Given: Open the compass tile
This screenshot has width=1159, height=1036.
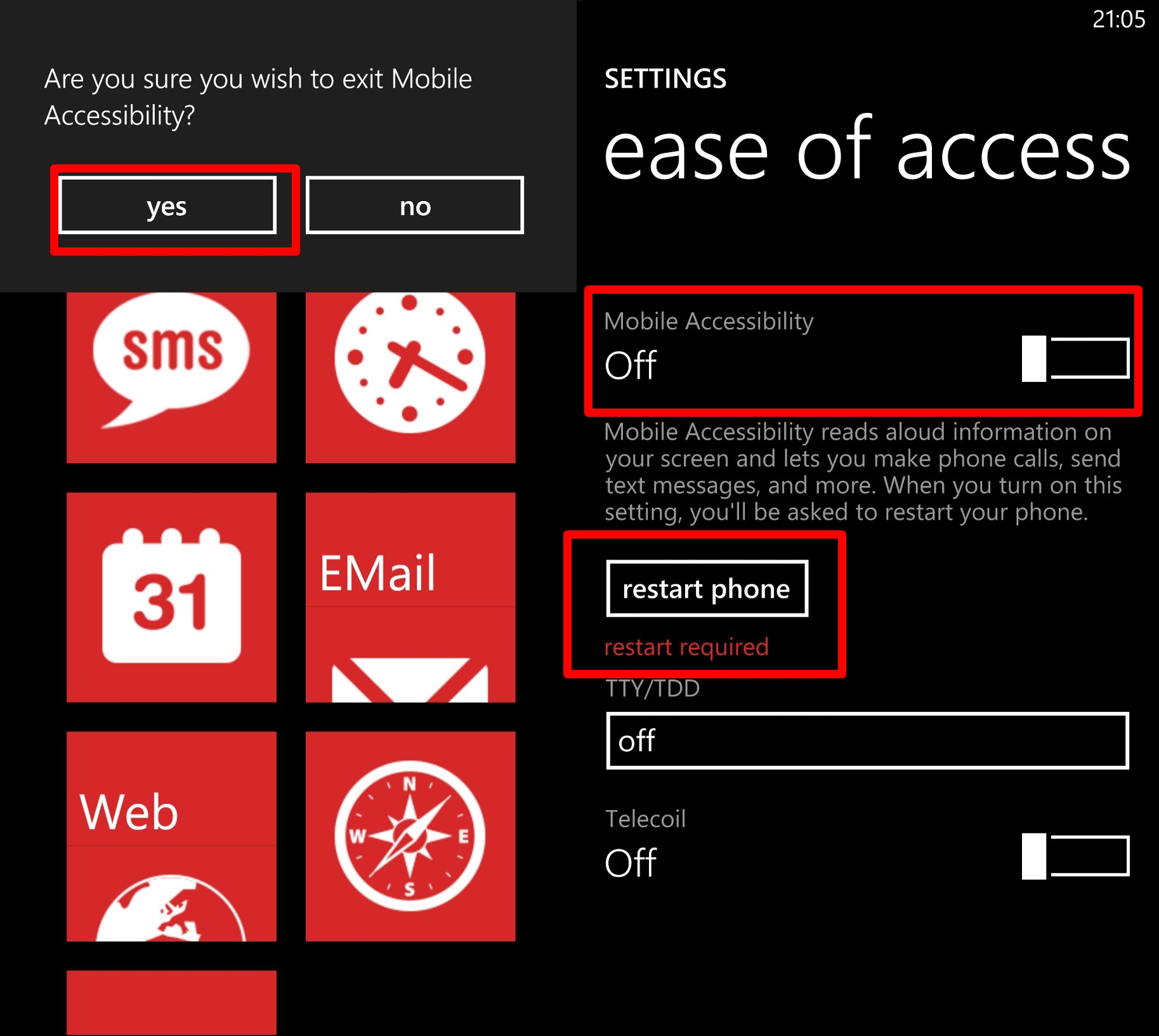Looking at the screenshot, I should coord(410,836).
